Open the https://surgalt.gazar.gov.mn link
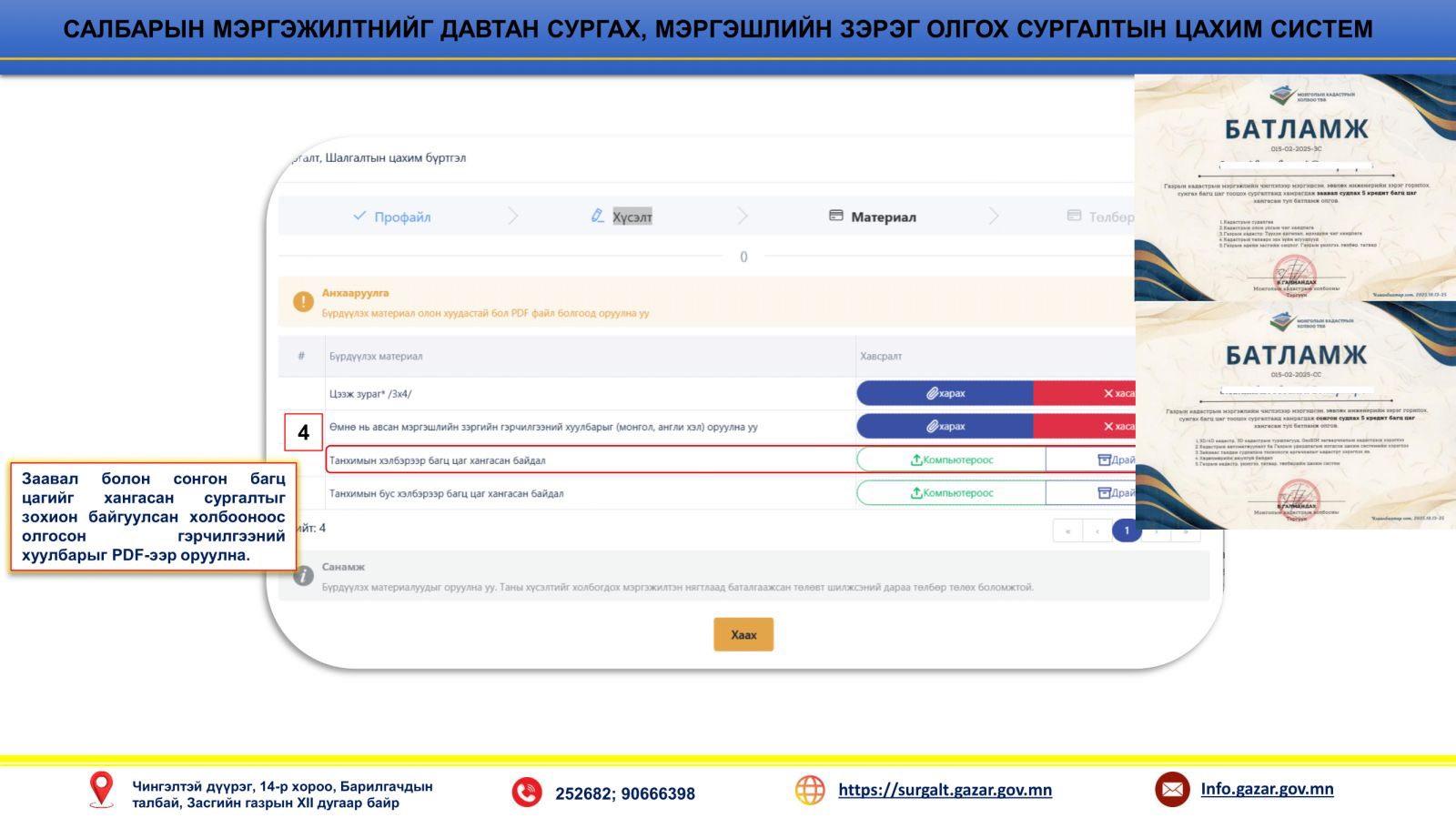The image size is (1456, 818). pyautogui.click(x=945, y=790)
